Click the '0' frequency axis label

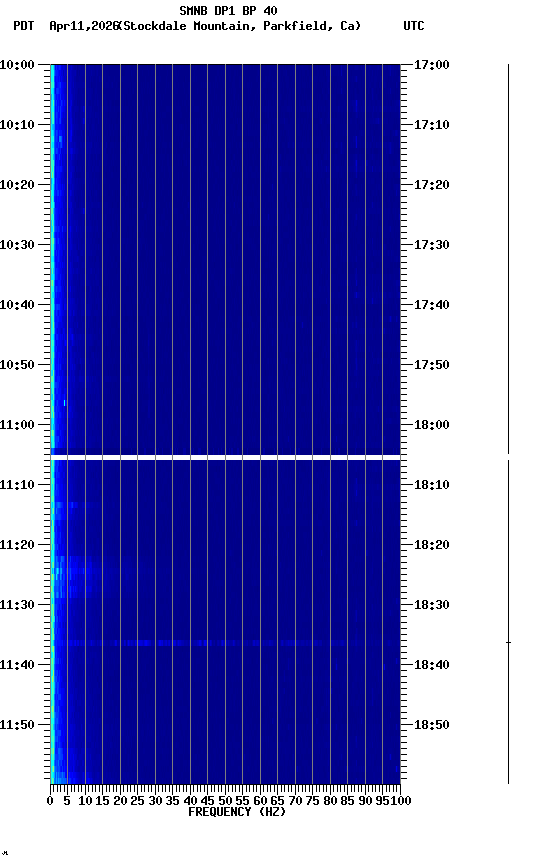pyautogui.click(x=50, y=802)
